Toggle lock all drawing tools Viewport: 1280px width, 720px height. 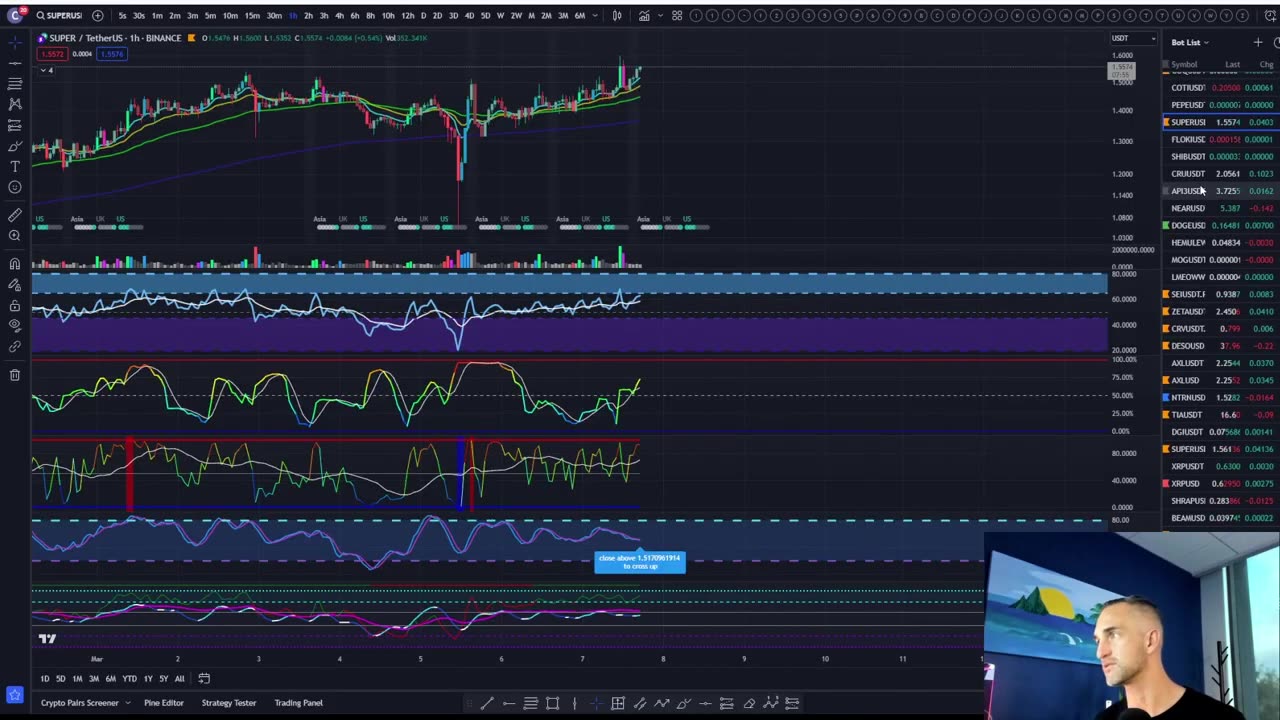(x=15, y=305)
